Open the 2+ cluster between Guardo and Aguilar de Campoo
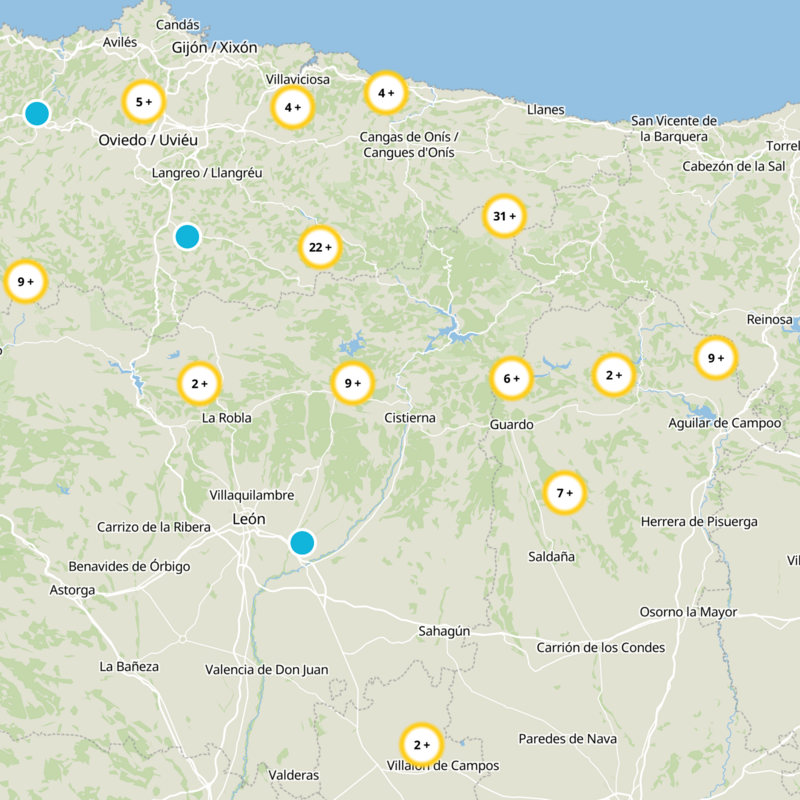The width and height of the screenshot is (800, 800). (614, 375)
